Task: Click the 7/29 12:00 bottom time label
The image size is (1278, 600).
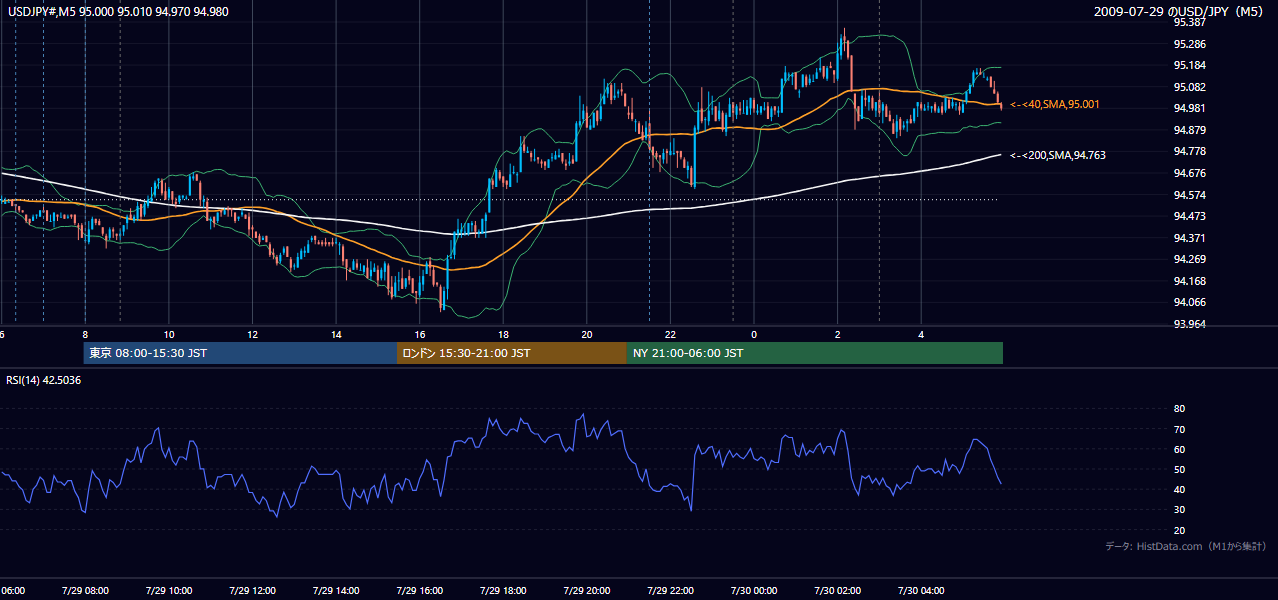Action: (252, 590)
